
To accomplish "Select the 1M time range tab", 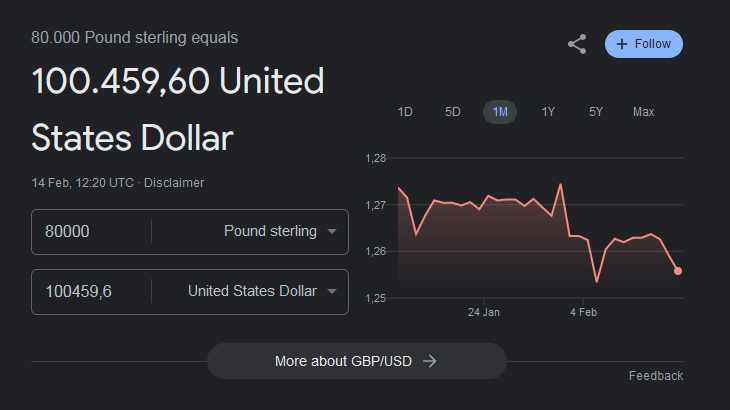I will pyautogui.click(x=500, y=112).
